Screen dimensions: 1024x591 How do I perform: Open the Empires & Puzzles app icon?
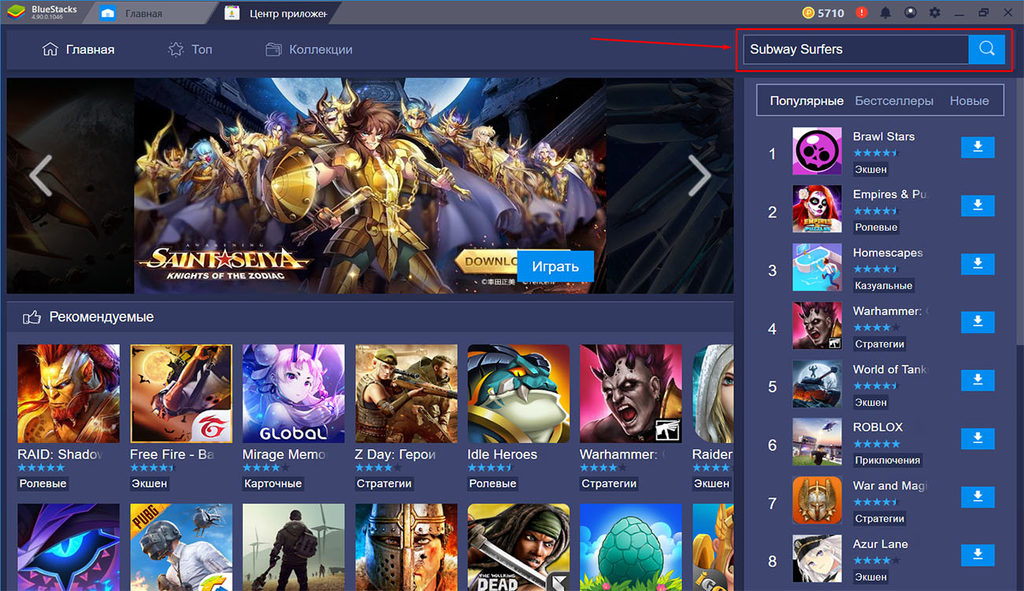click(817, 209)
